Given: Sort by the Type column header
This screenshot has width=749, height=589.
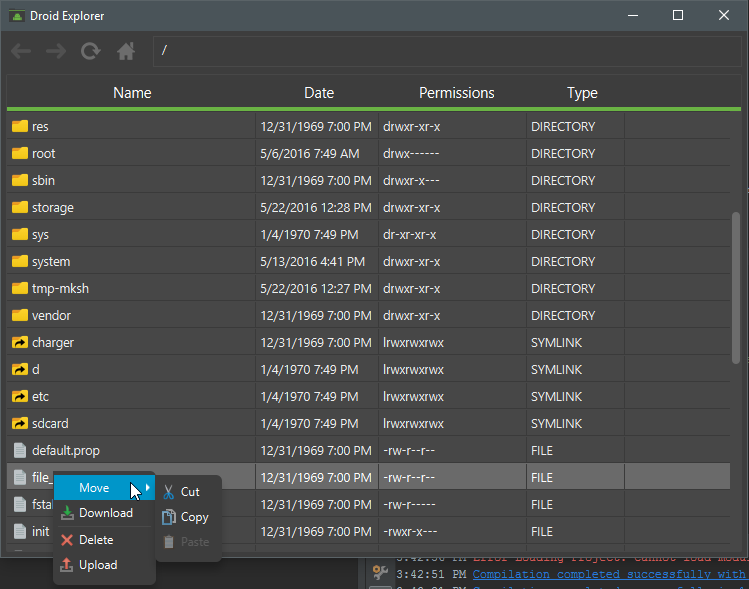Looking at the screenshot, I should coord(582,93).
